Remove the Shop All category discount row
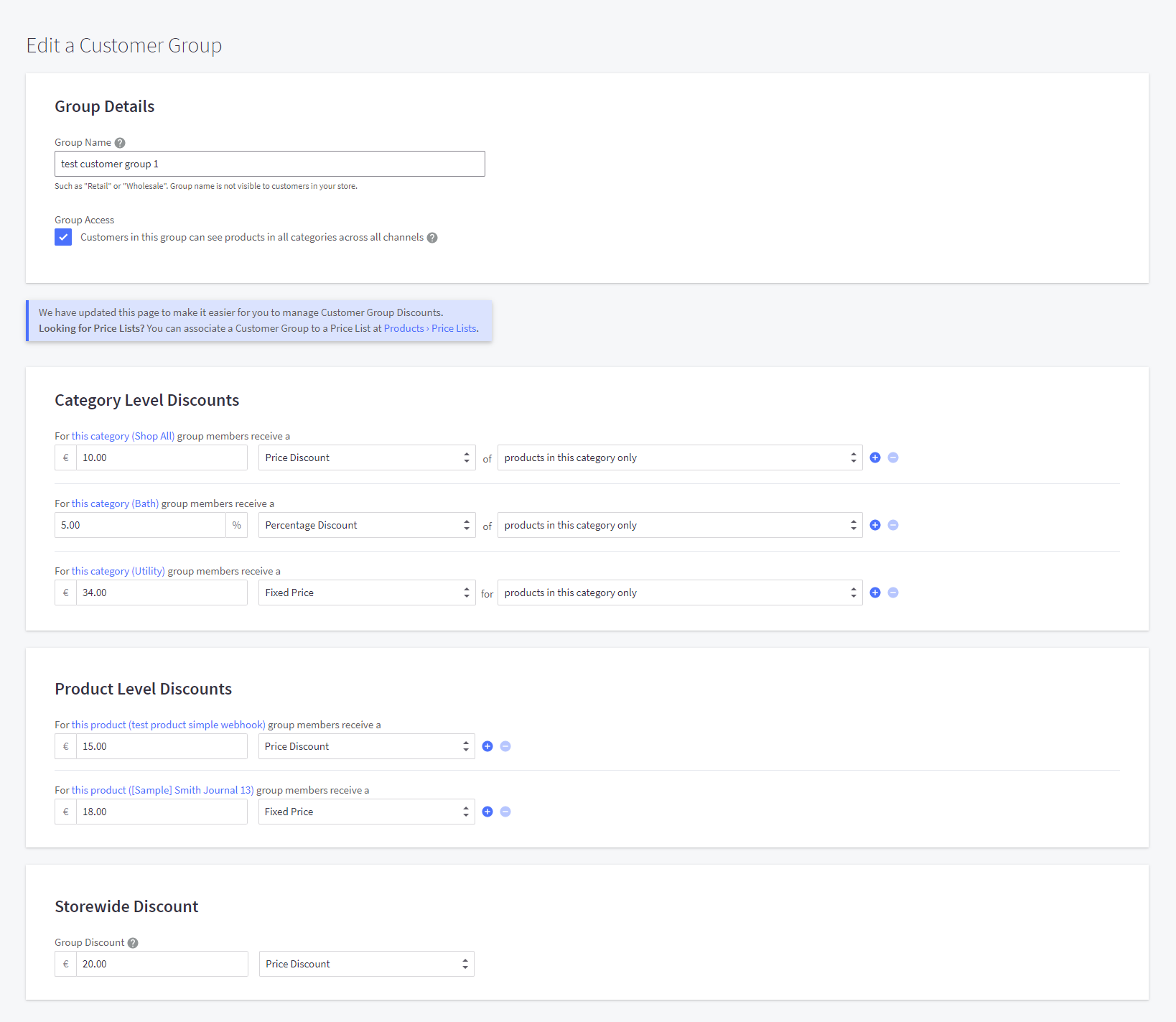The image size is (1176, 1022). tap(893, 457)
